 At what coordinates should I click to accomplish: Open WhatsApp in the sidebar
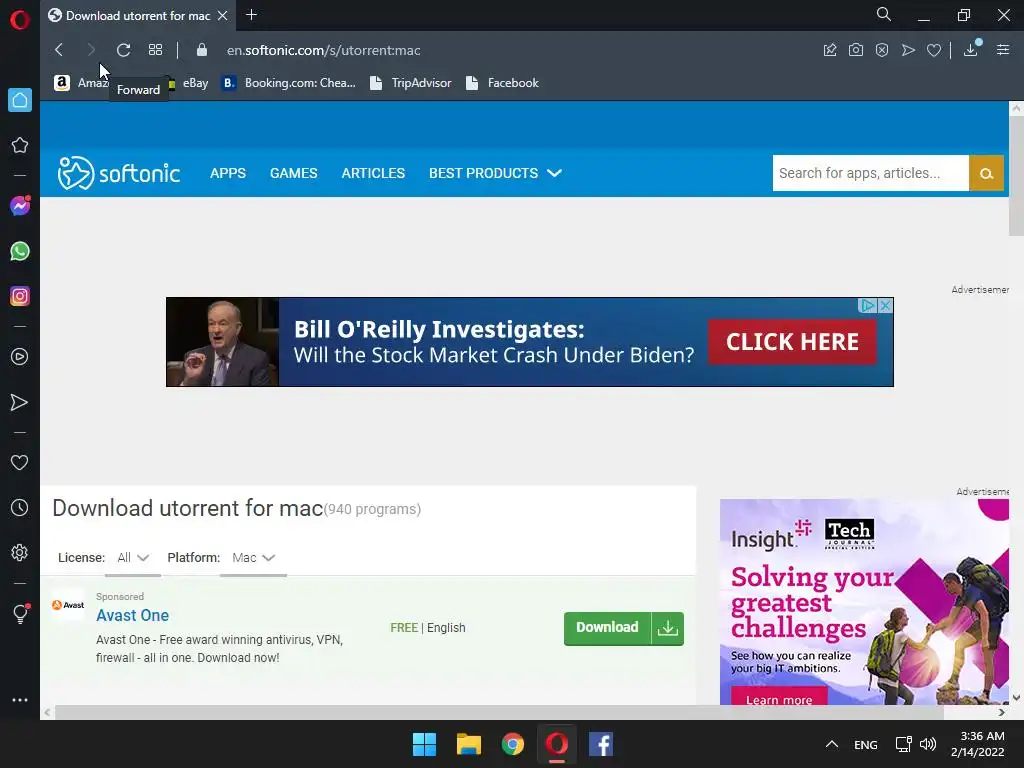pos(20,251)
